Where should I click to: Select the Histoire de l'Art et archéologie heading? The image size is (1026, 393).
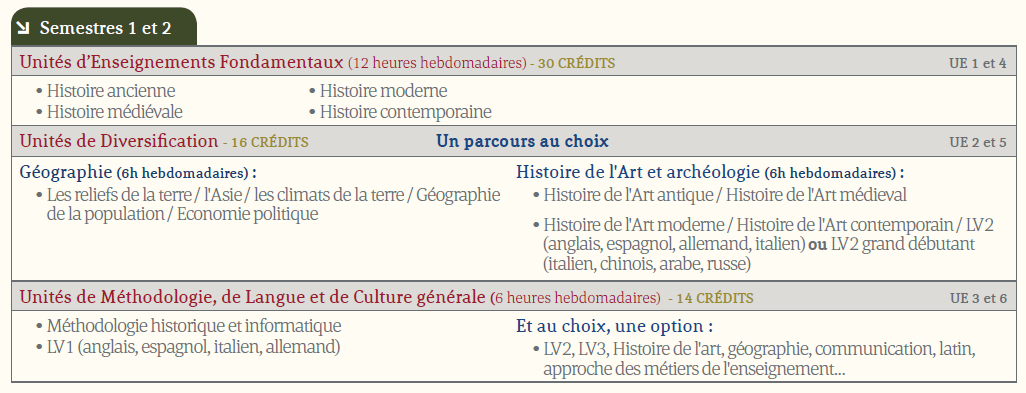click(710, 173)
